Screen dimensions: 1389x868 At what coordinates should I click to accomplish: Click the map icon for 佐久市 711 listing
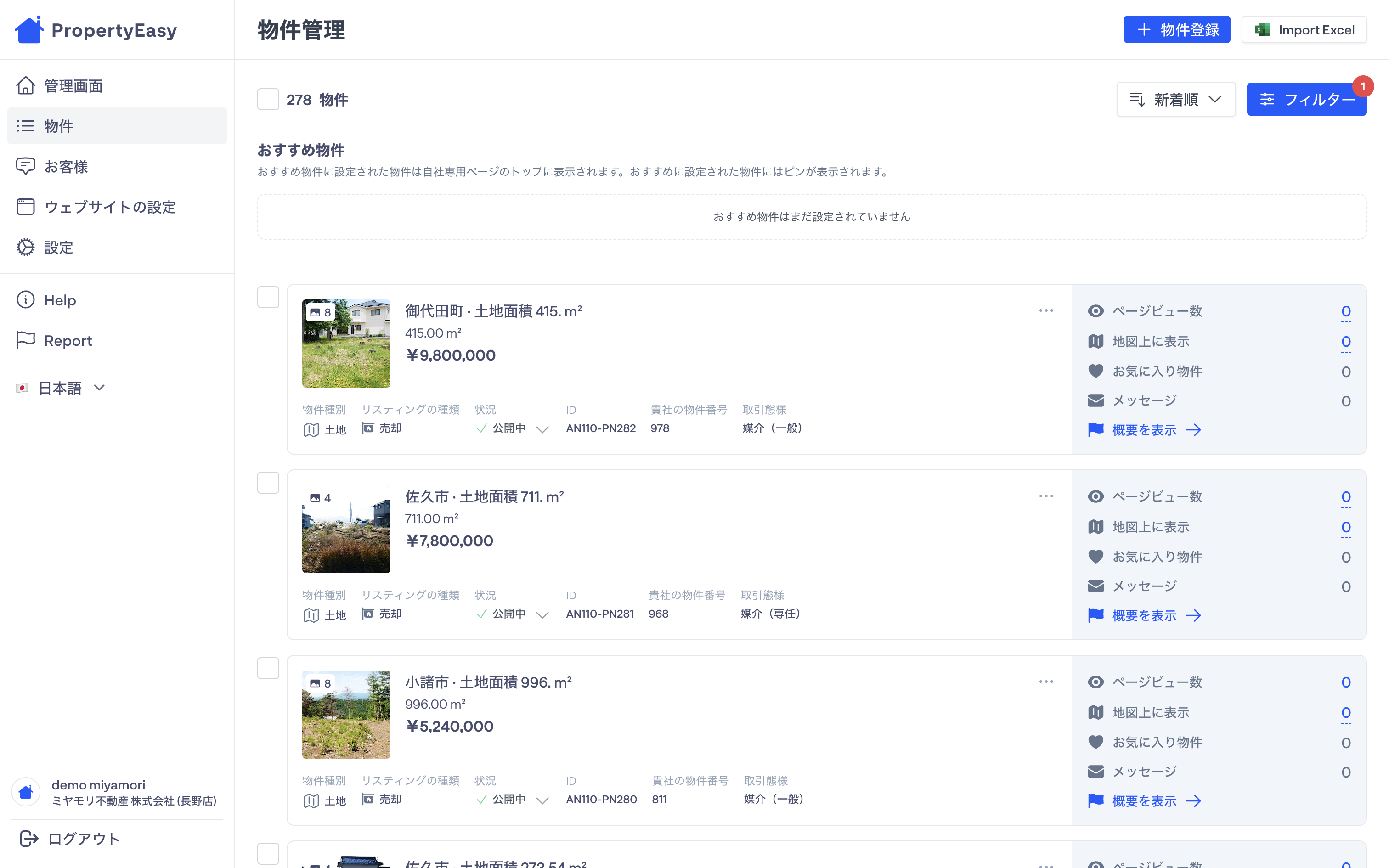point(1095,526)
